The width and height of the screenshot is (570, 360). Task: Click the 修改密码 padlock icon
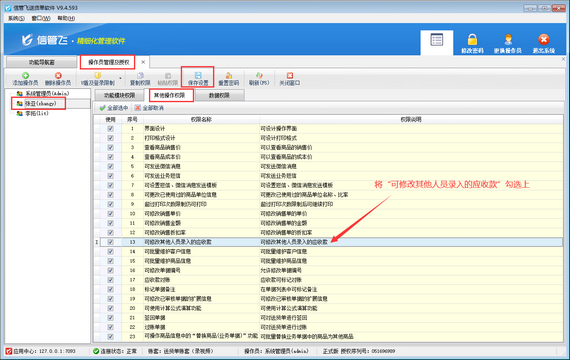[x=472, y=39]
